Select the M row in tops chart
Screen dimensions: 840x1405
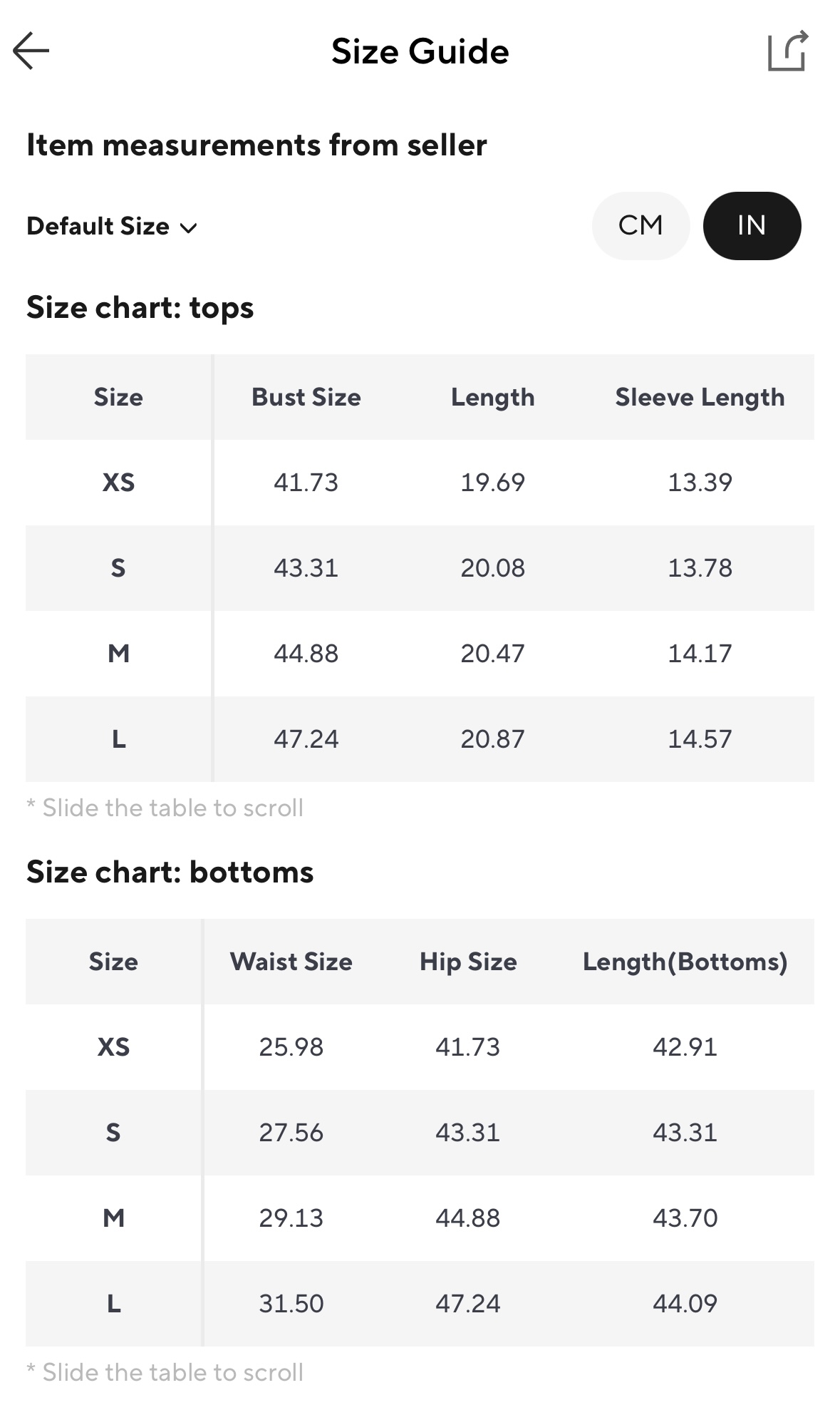pyautogui.click(x=118, y=654)
